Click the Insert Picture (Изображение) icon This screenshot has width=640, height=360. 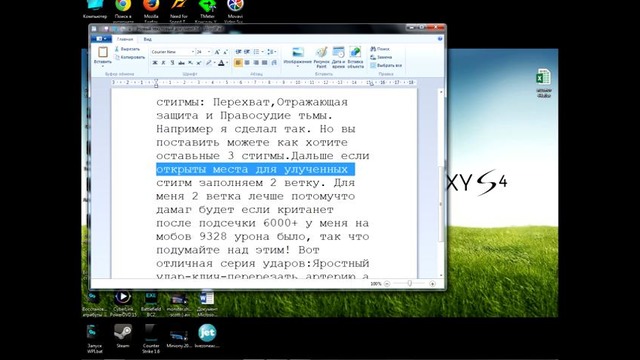(x=298, y=52)
